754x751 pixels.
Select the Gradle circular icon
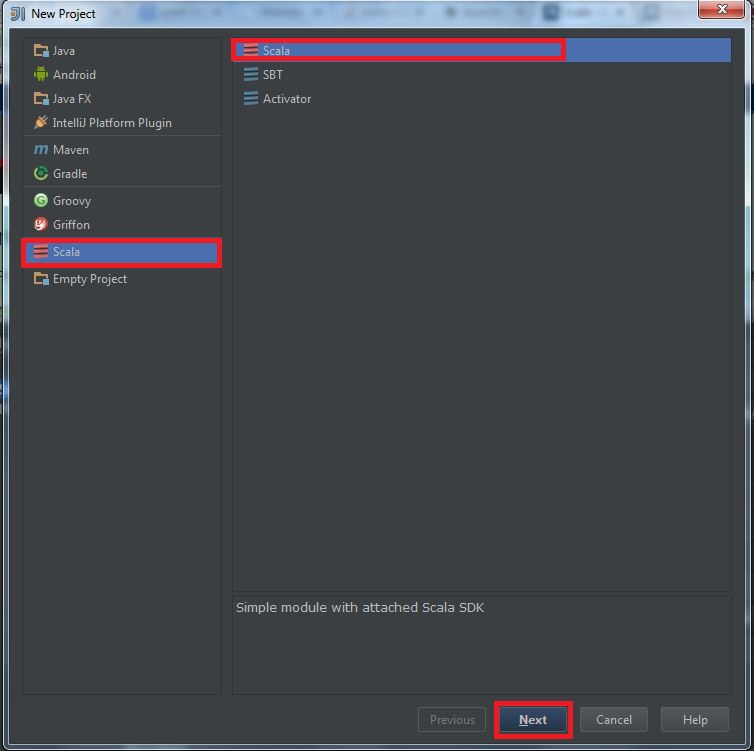click(x=41, y=174)
